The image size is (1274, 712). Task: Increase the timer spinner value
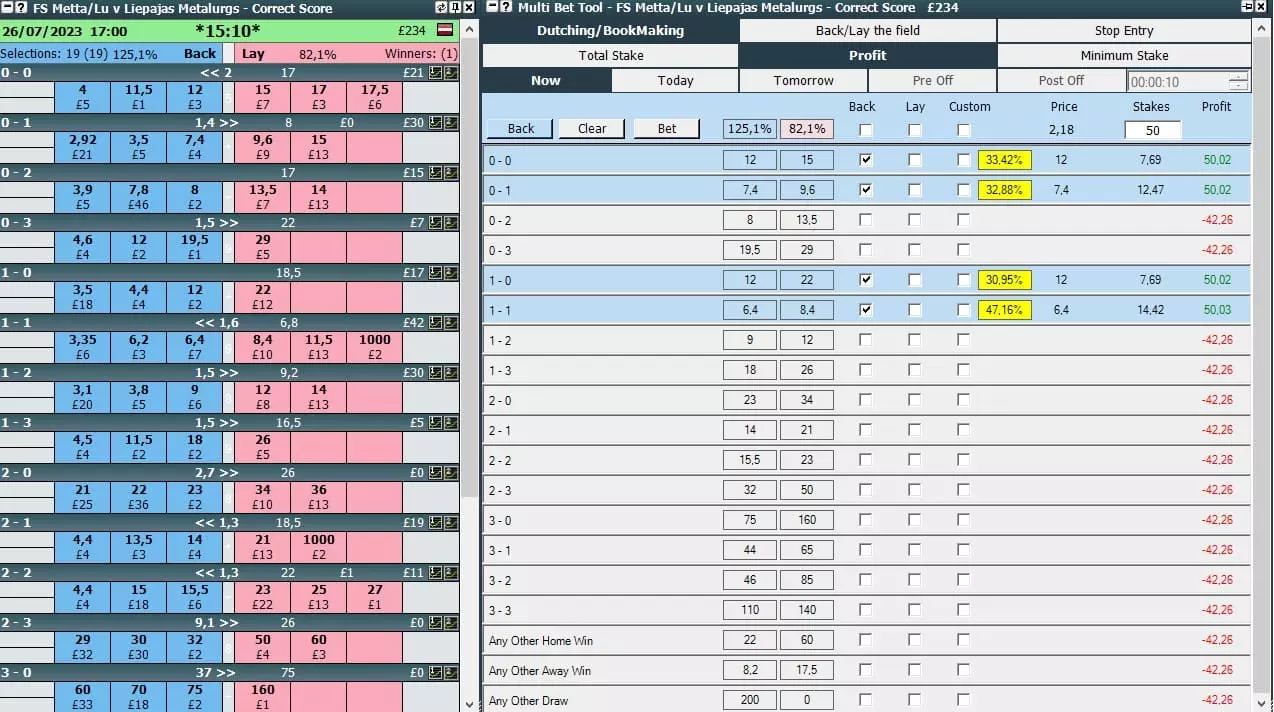1239,76
